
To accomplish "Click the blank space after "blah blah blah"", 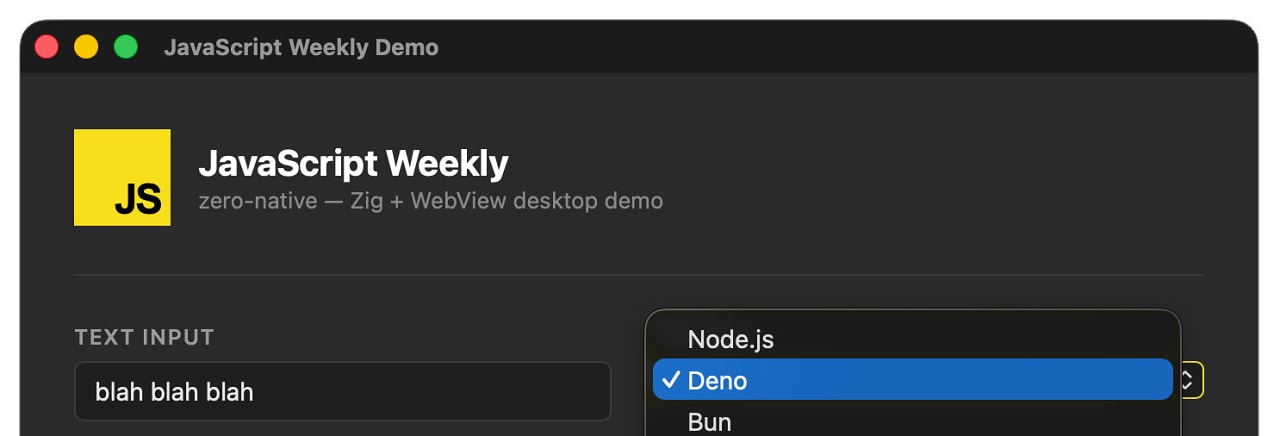I will [430, 391].
